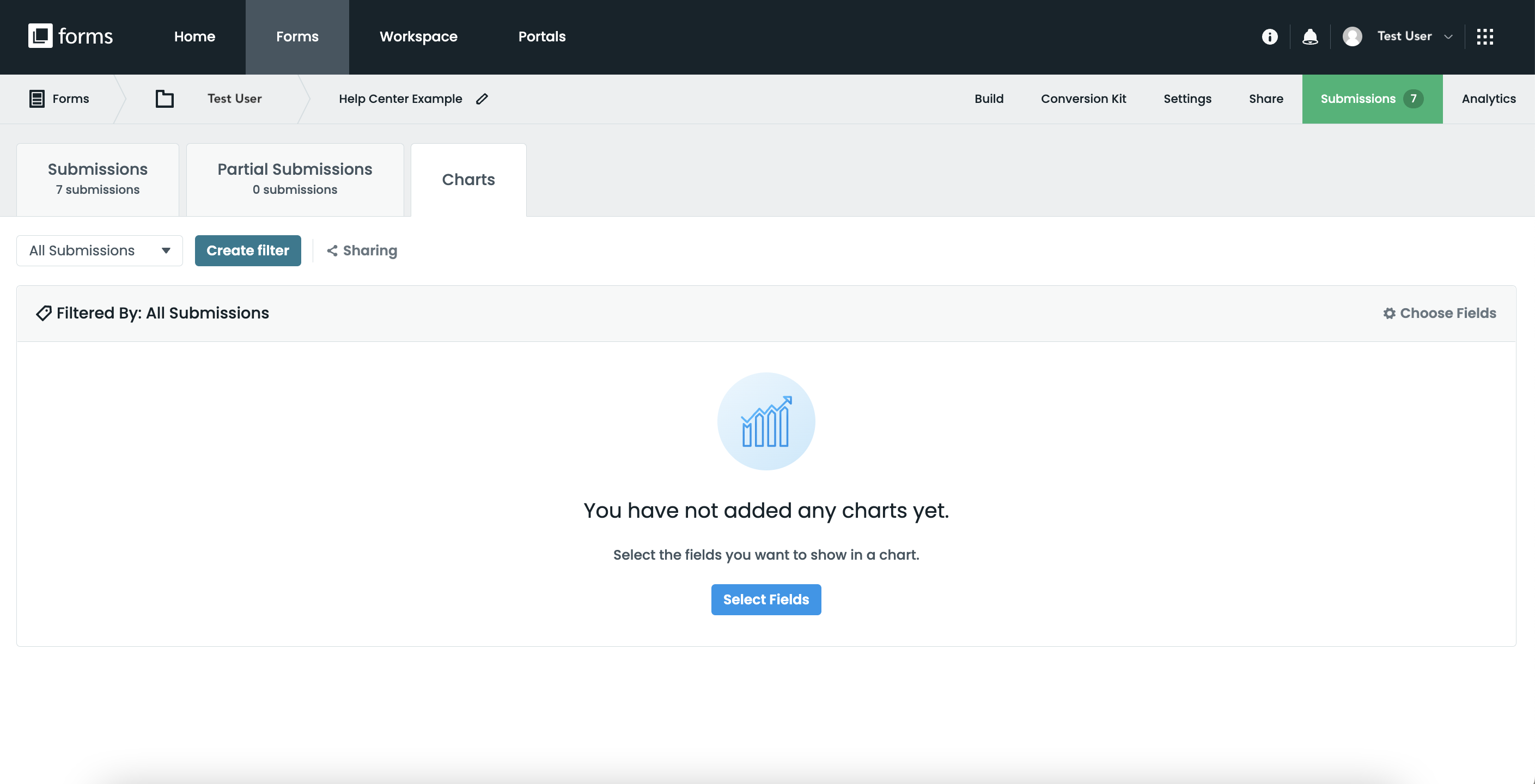Open the notifications bell

tap(1309, 37)
